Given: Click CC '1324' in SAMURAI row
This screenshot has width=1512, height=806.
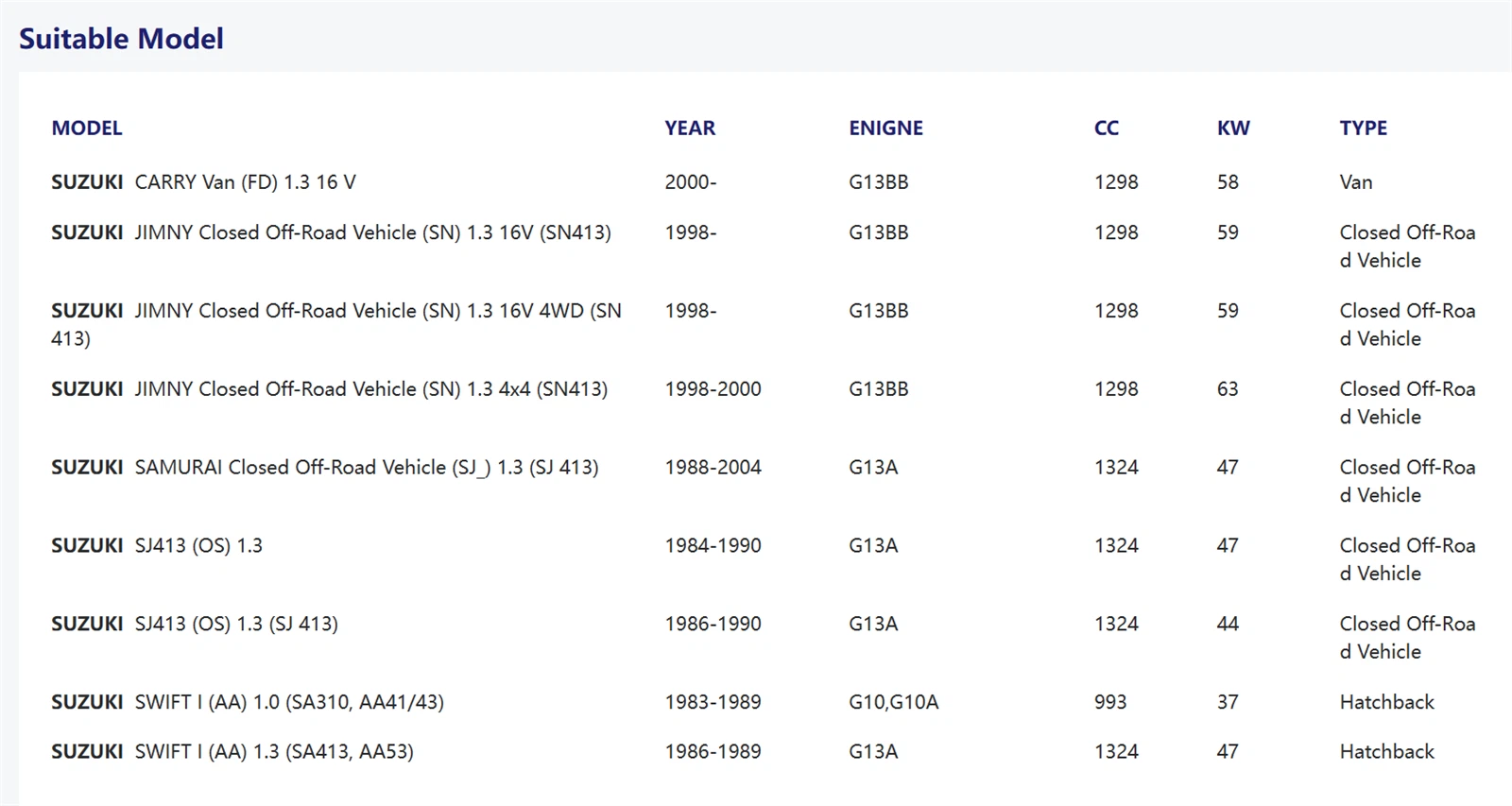Looking at the screenshot, I should [1116, 468].
